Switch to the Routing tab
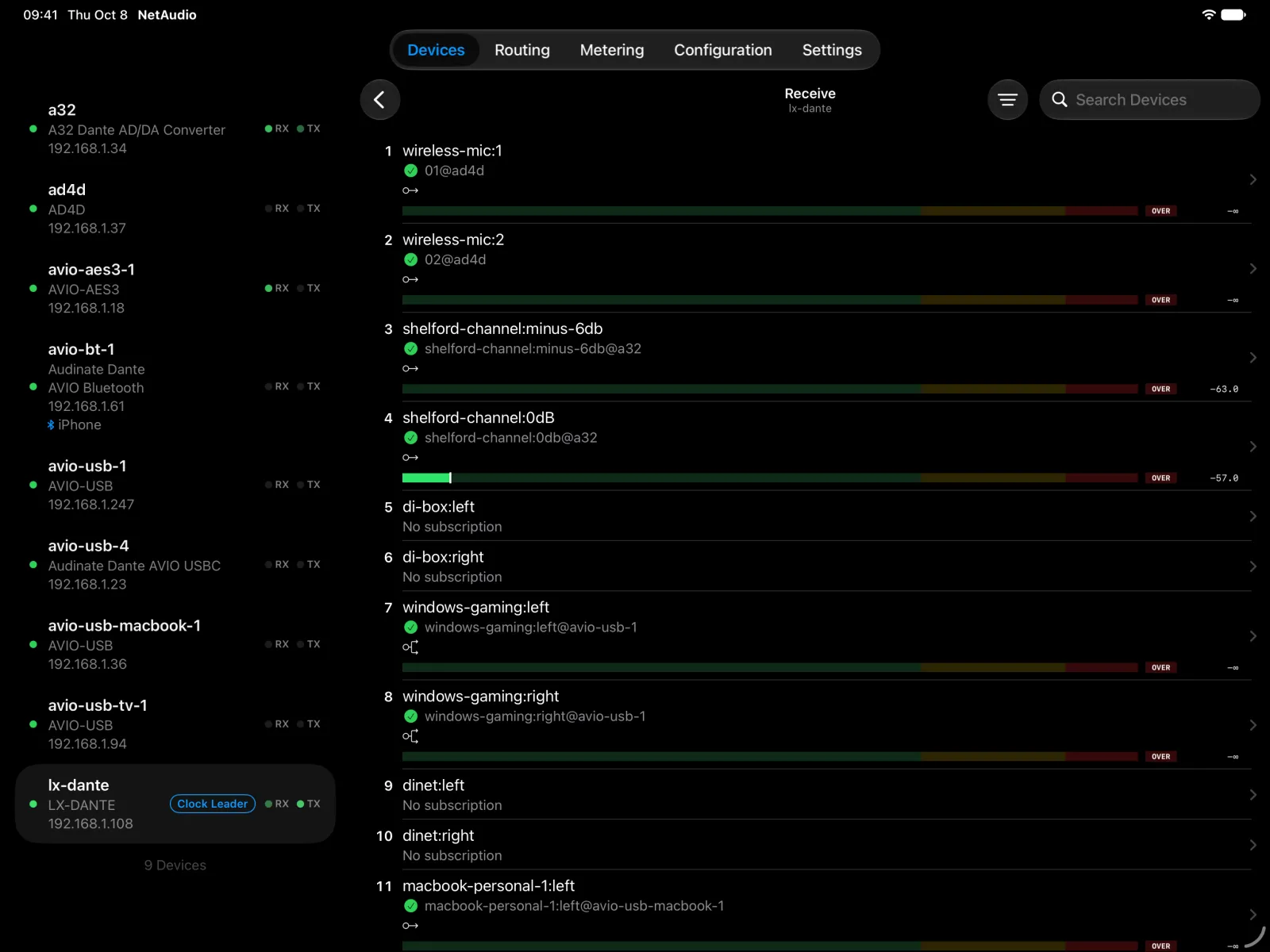The width and height of the screenshot is (1270, 952). pyautogui.click(x=521, y=50)
